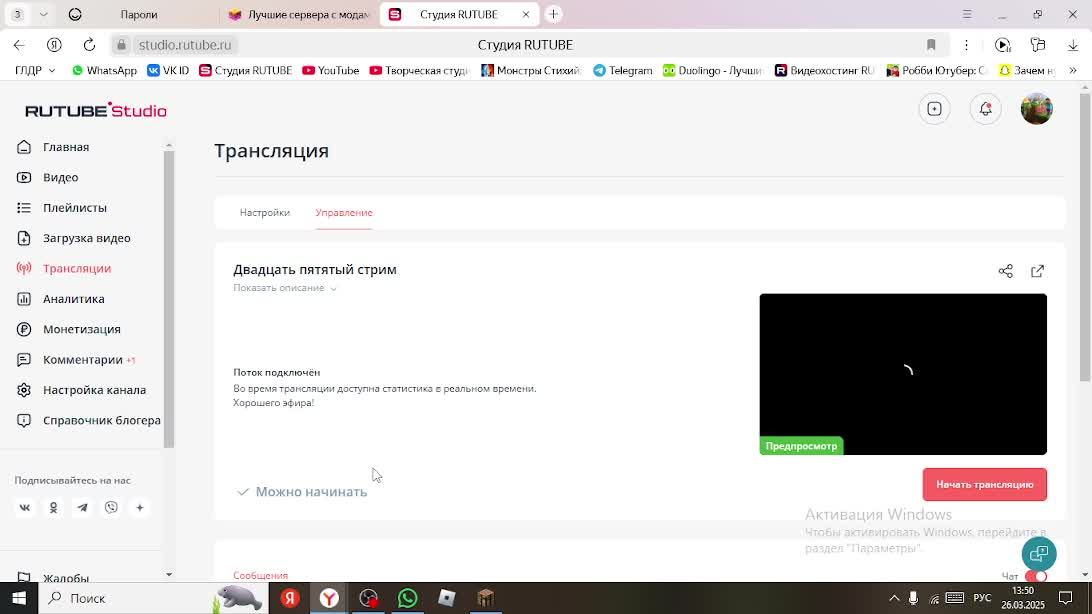Open a new browser tab
The height and width of the screenshot is (614, 1092).
(554, 14)
